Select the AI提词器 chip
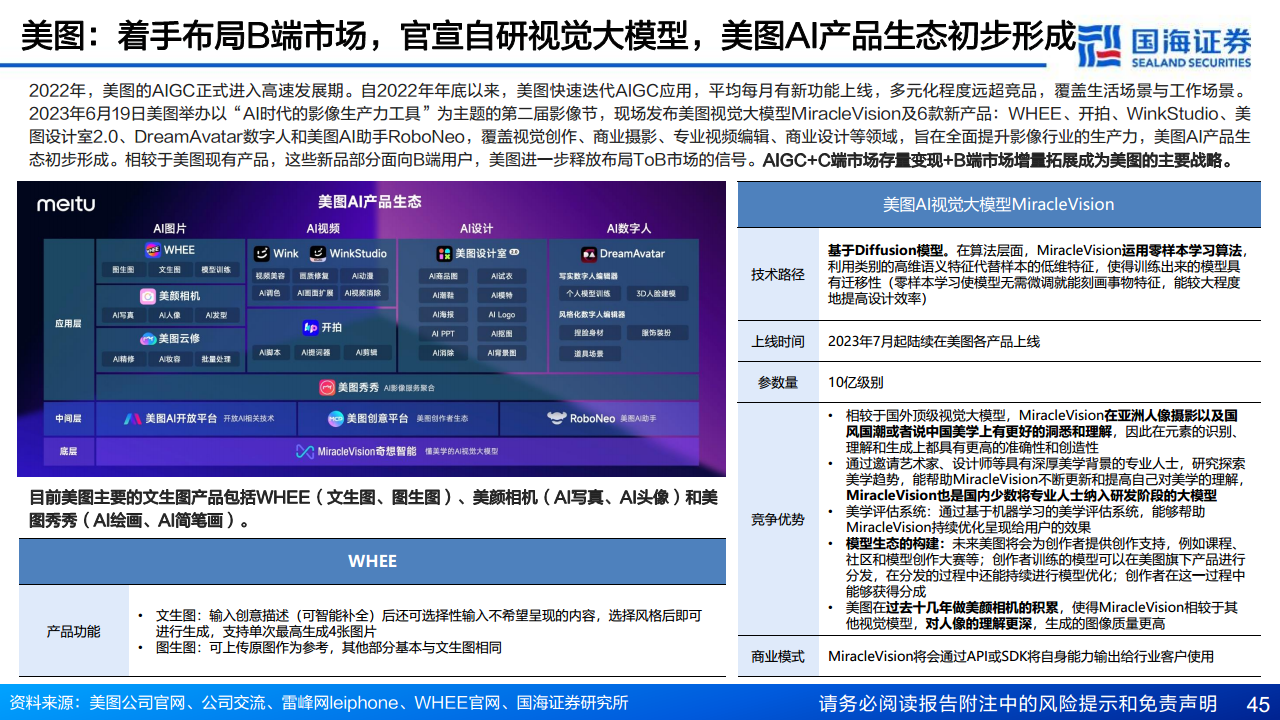 316,352
